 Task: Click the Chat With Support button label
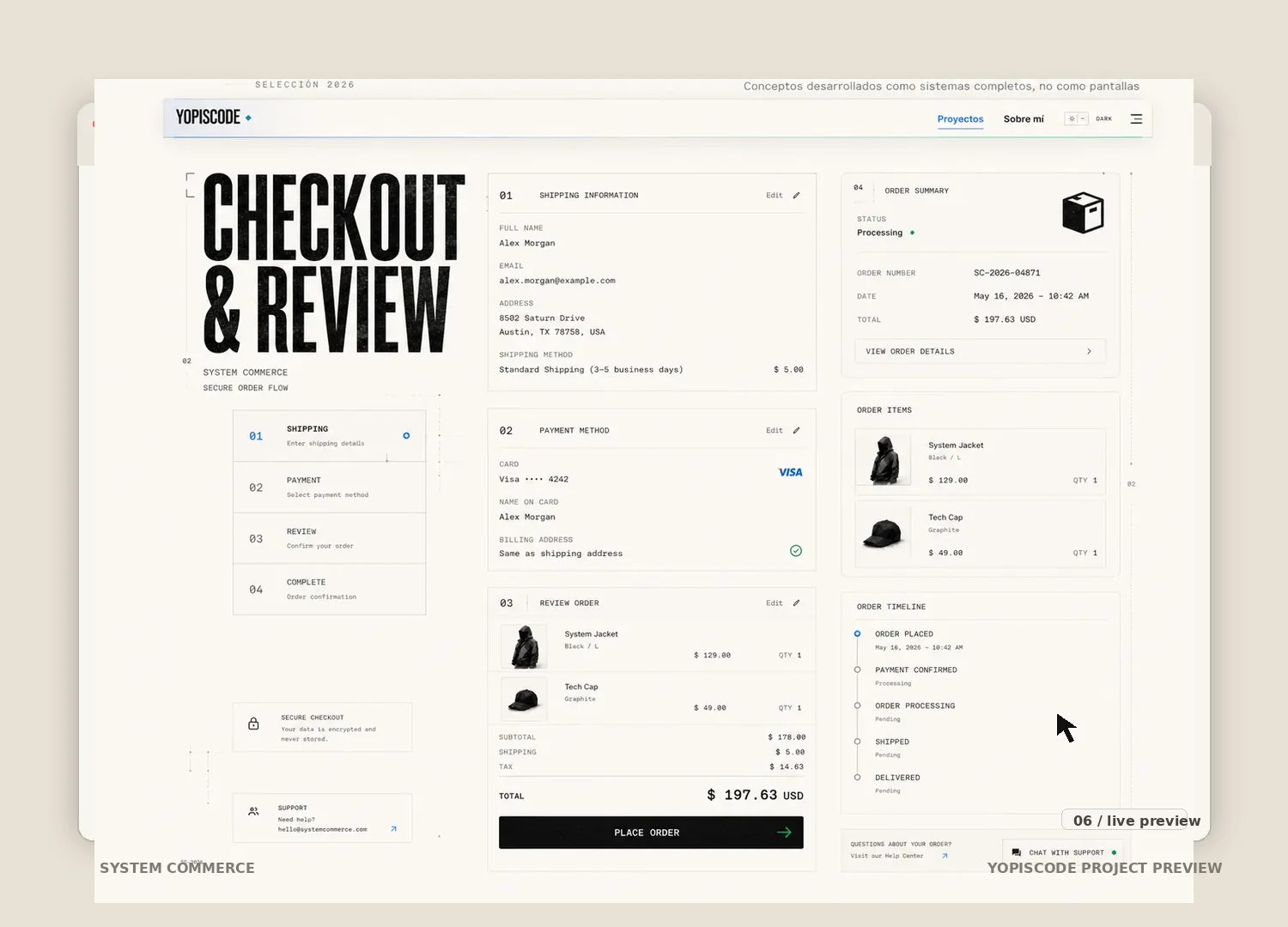pyautogui.click(x=1066, y=853)
